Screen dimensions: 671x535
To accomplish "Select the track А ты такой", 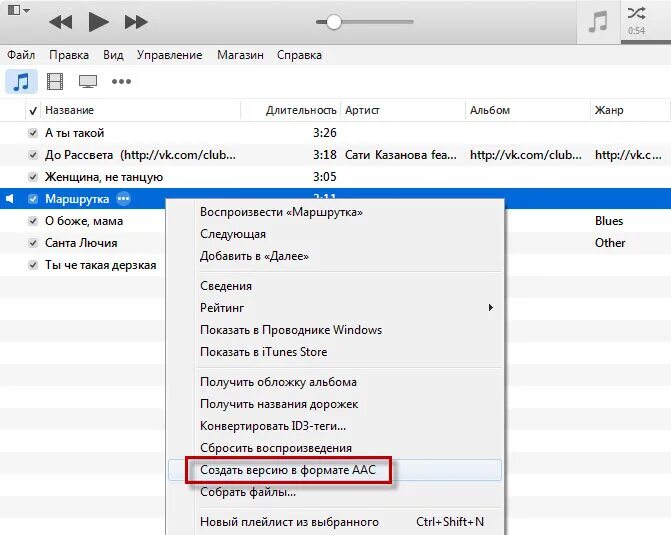I will pos(74,133).
